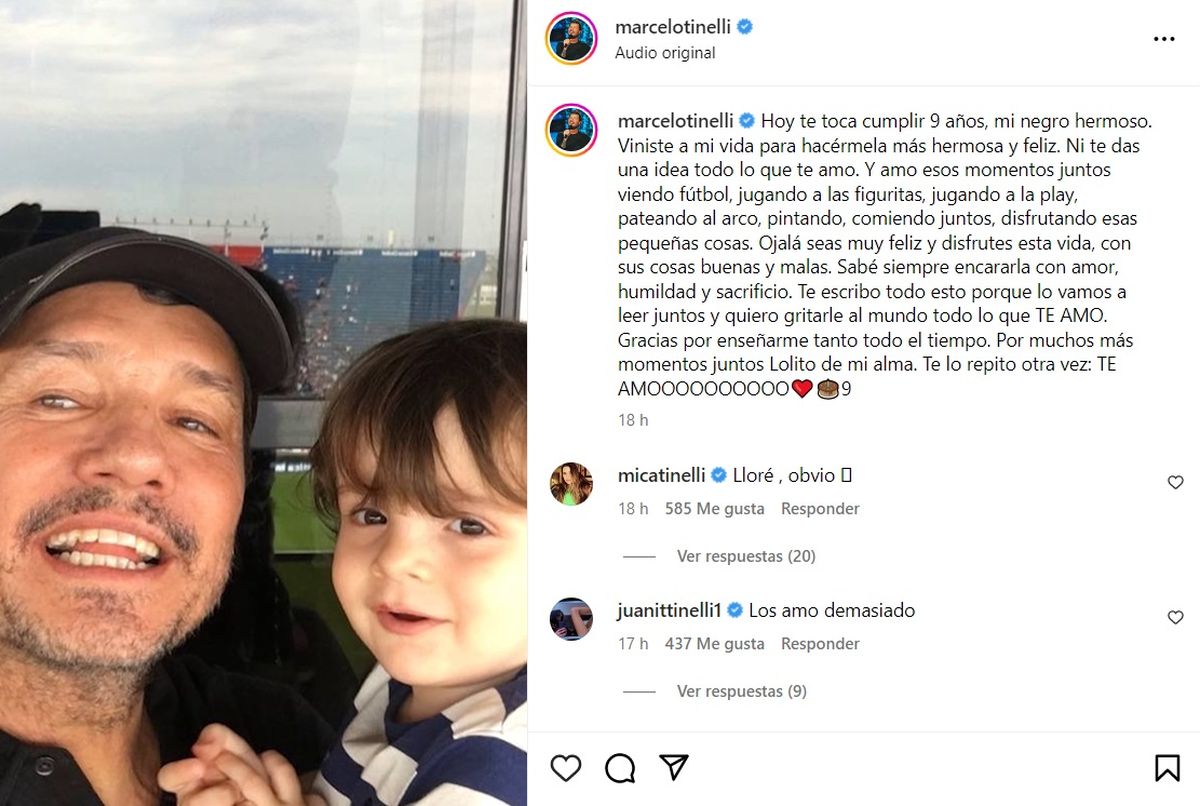Image resolution: width=1200 pixels, height=806 pixels.
Task: Open micatinelli's avatar picture
Action: point(572,484)
